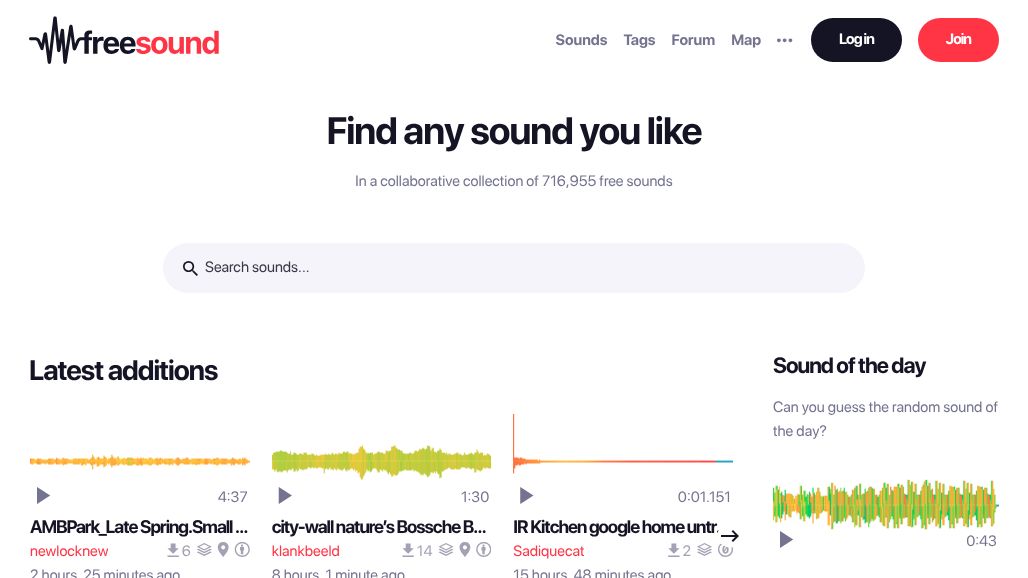Viewport: 1028px width, 578px height.
Task: Click download icon on Sadiquecat's sound
Action: (672, 549)
